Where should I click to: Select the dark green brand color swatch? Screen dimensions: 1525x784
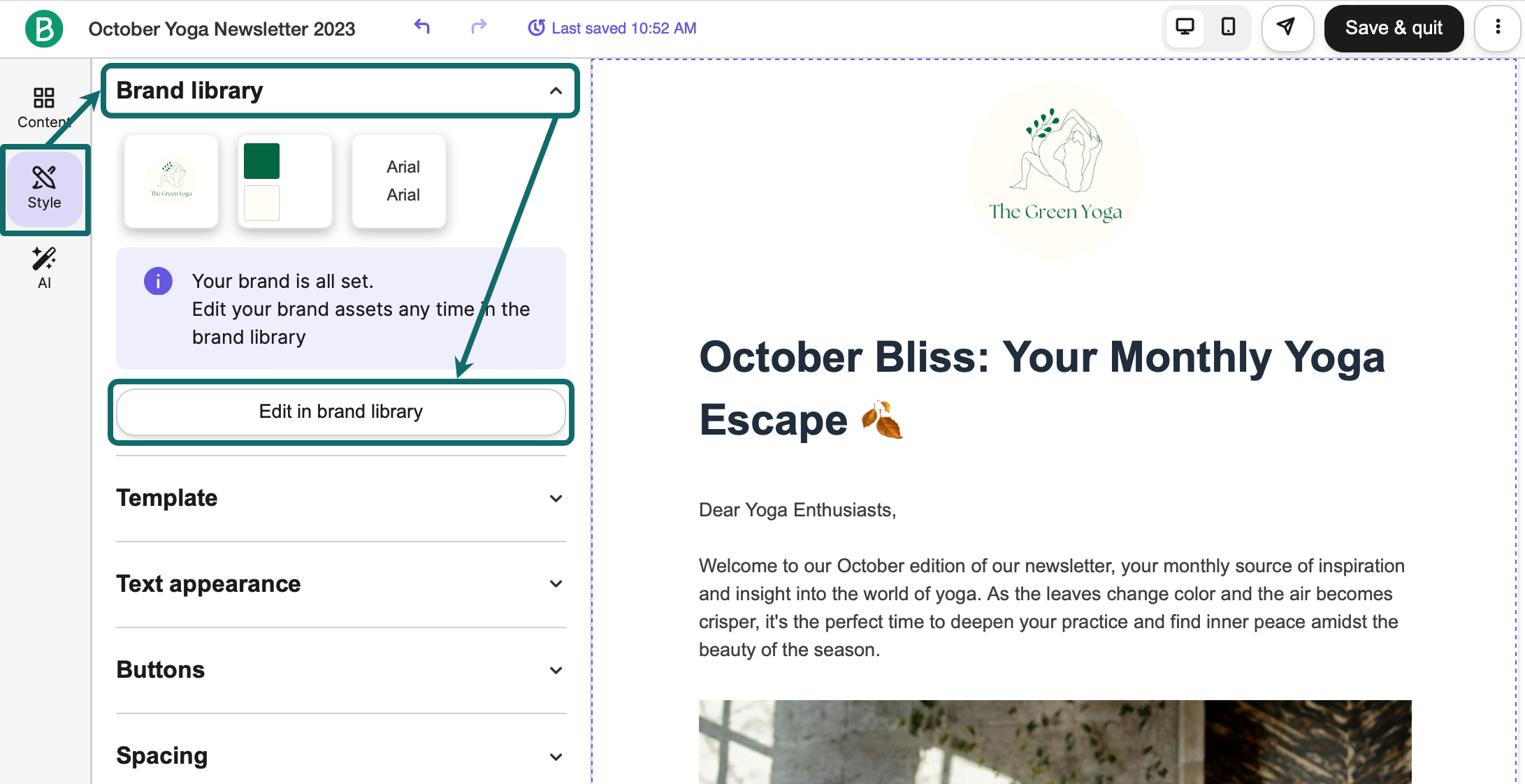261,161
